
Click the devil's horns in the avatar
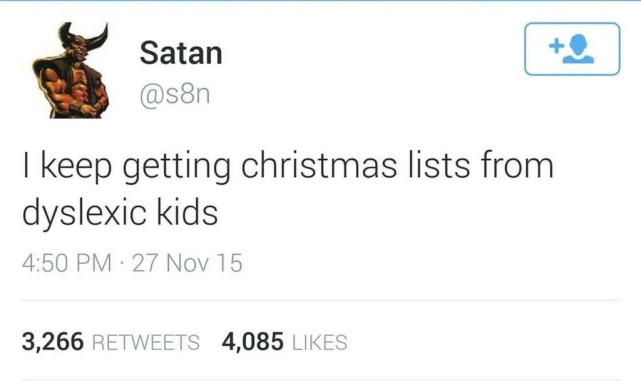[84, 36]
